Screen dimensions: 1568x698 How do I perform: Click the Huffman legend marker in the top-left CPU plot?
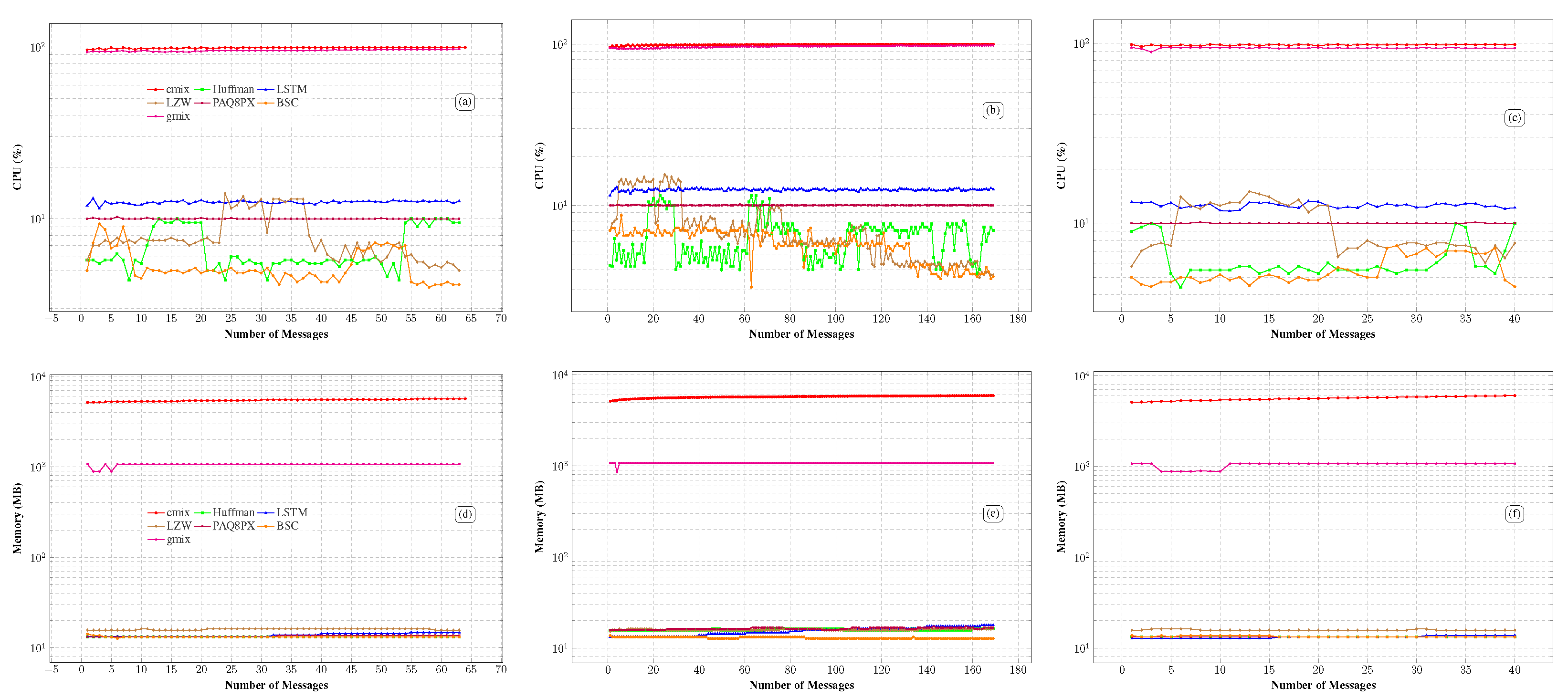coord(201,89)
